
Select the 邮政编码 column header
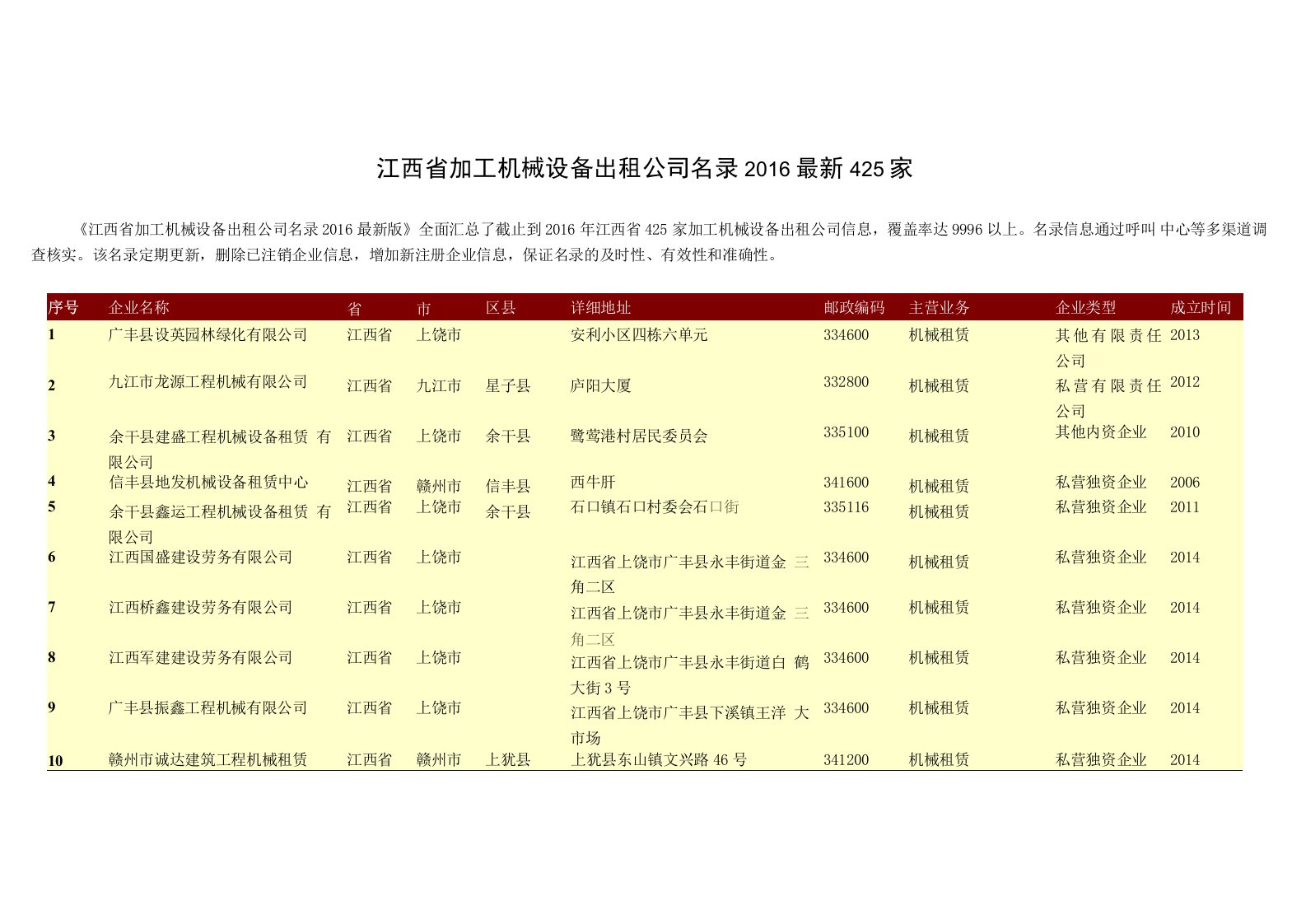(x=854, y=307)
